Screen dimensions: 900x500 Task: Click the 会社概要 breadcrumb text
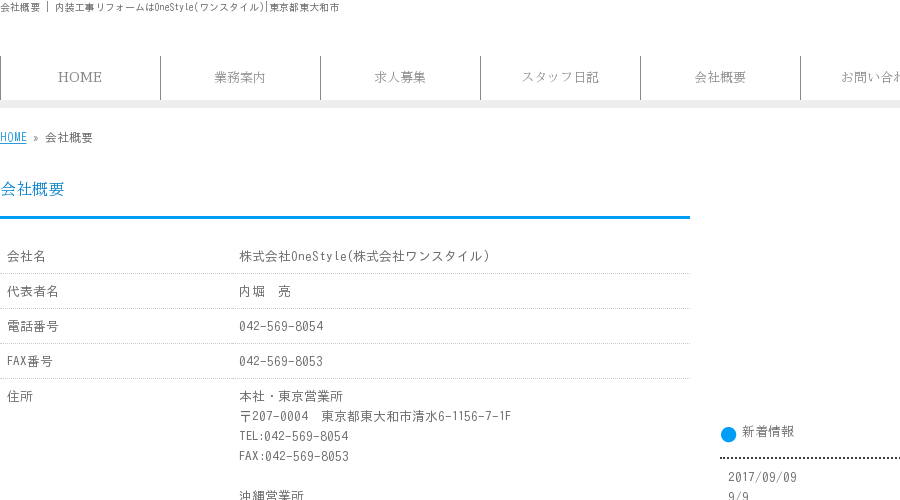[x=69, y=138]
